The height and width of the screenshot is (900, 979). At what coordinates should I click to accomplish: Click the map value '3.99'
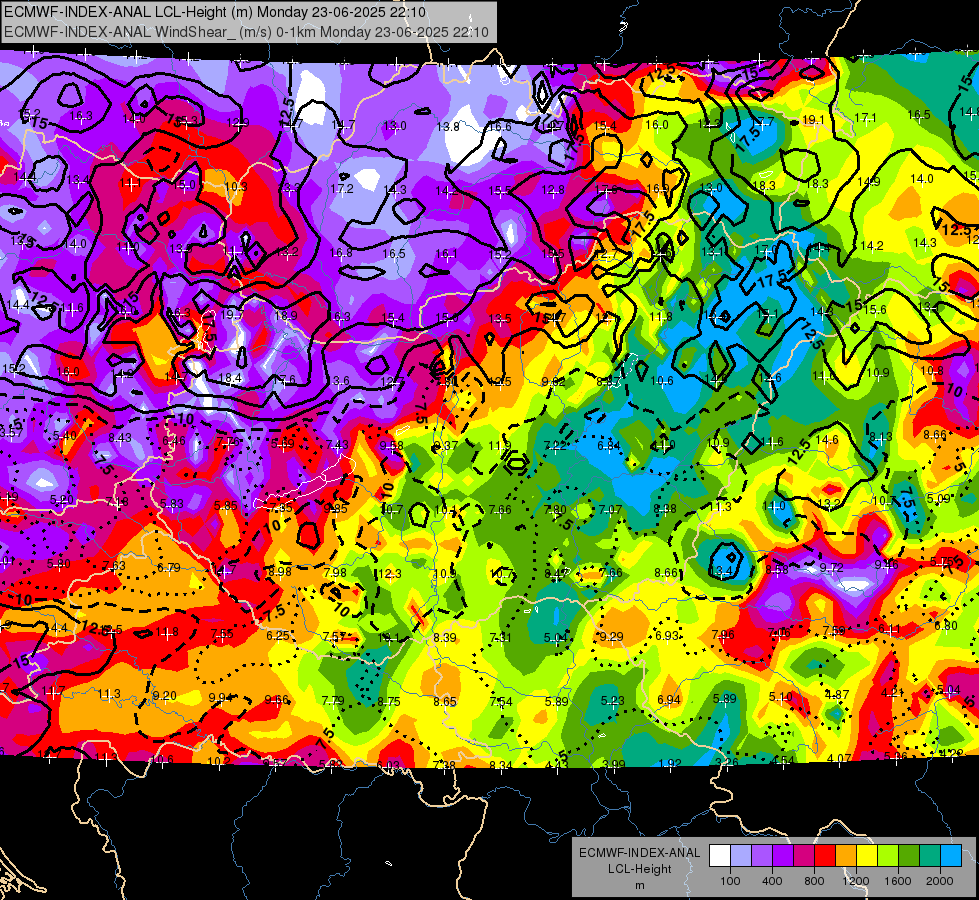(x=614, y=764)
